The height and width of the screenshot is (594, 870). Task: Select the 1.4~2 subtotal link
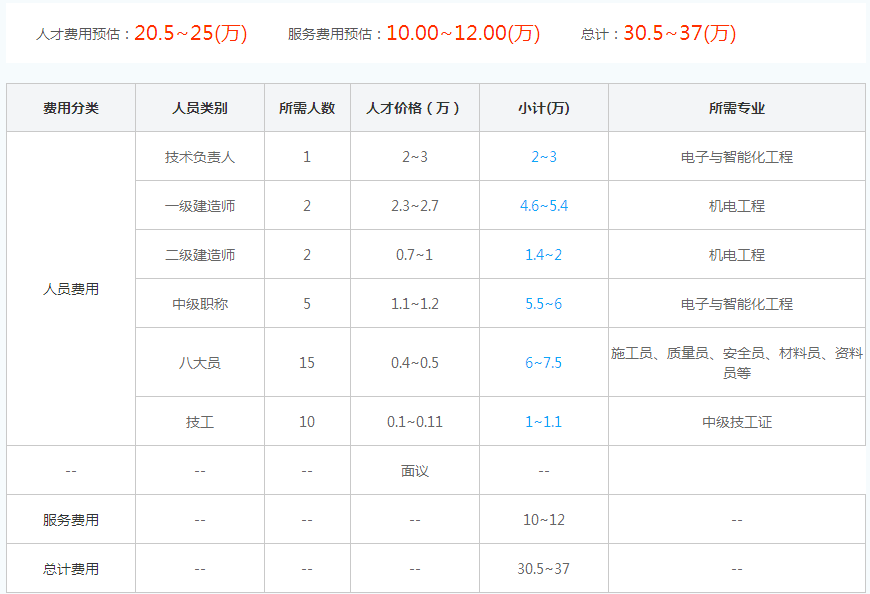click(x=544, y=255)
